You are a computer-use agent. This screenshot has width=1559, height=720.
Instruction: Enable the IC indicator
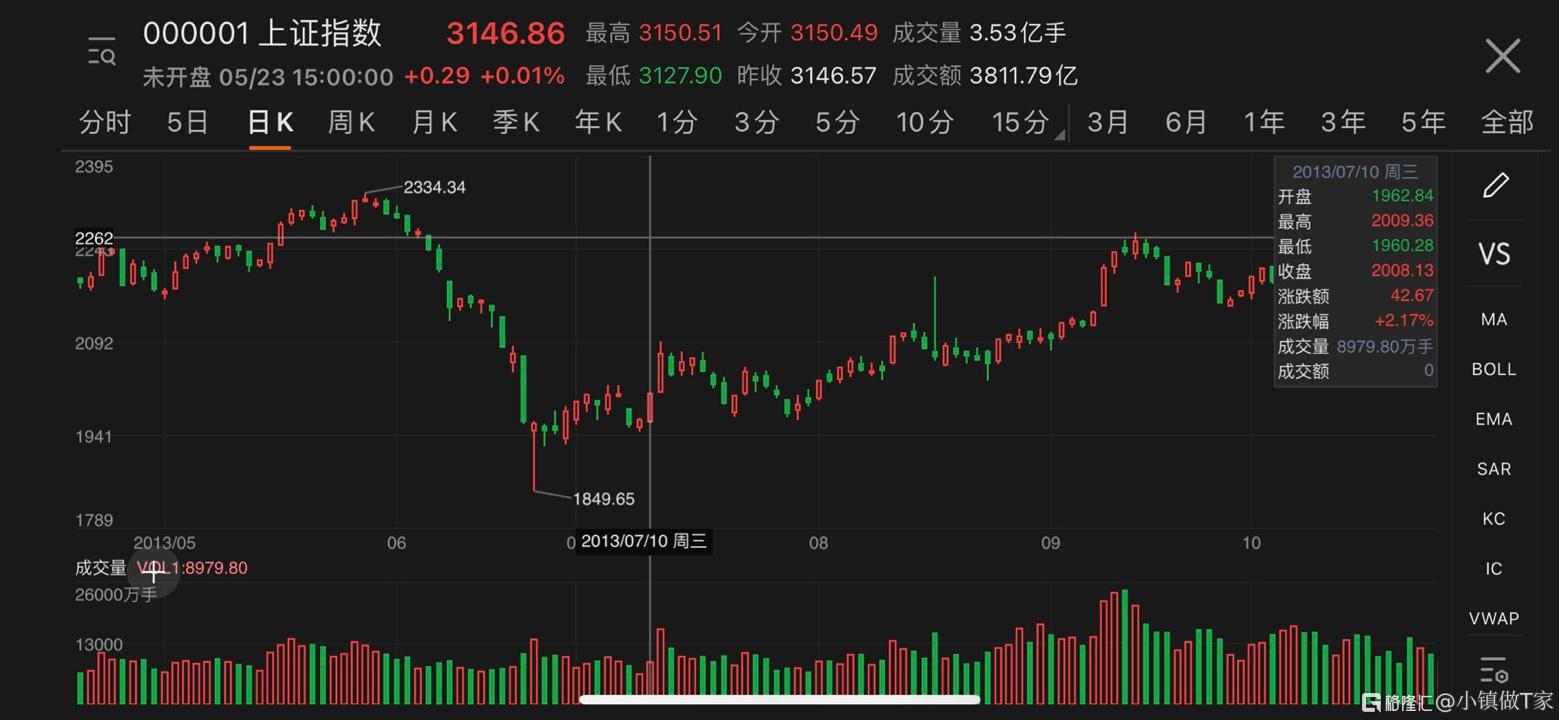1494,569
